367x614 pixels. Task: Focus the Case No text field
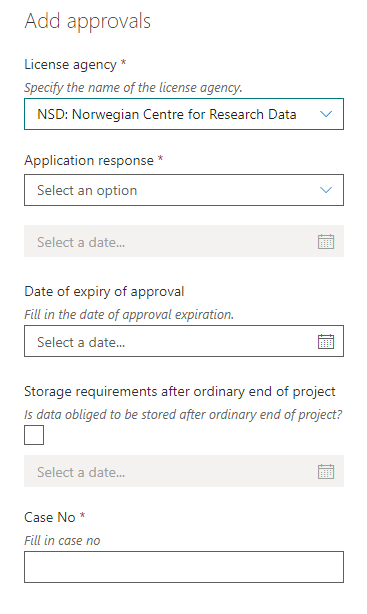coord(184,567)
